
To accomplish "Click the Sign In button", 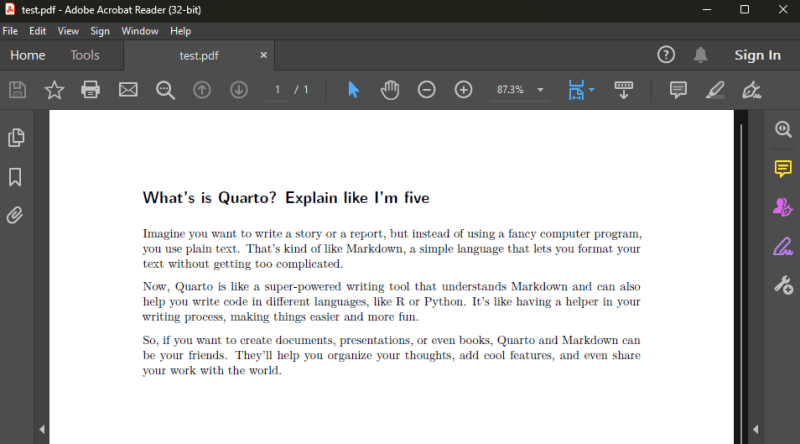I will (x=758, y=55).
